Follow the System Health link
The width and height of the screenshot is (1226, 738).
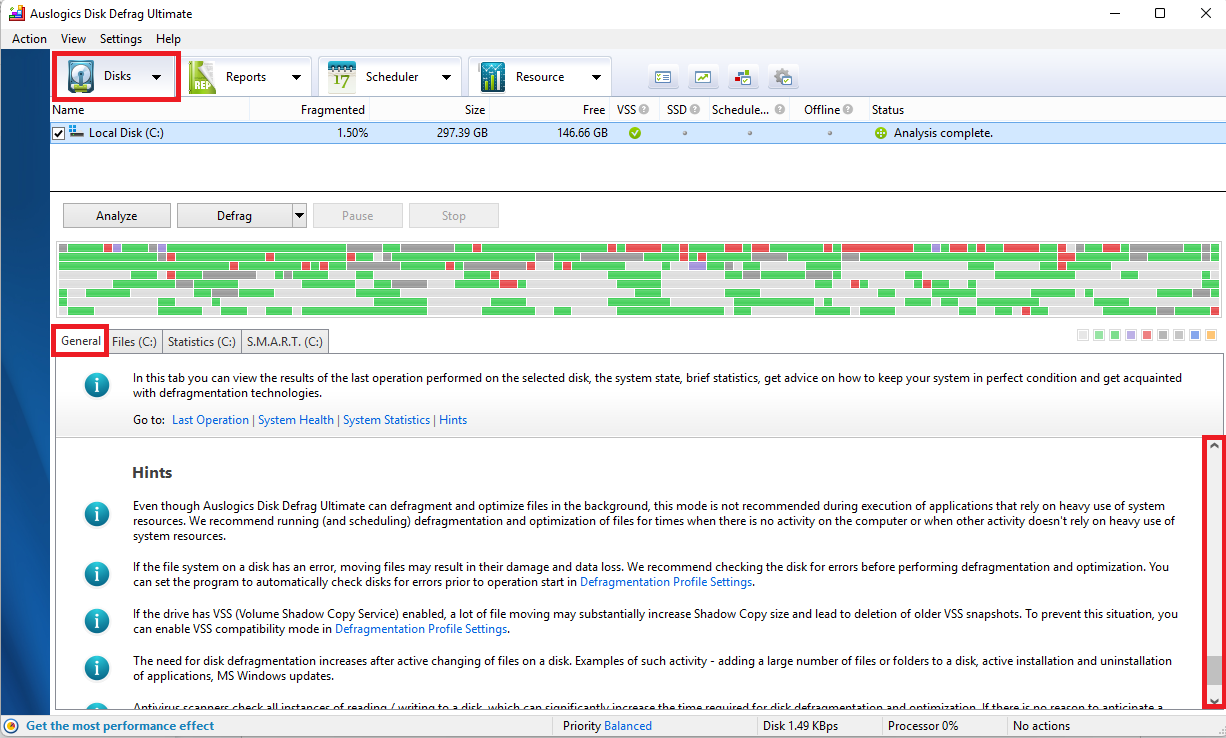296,420
